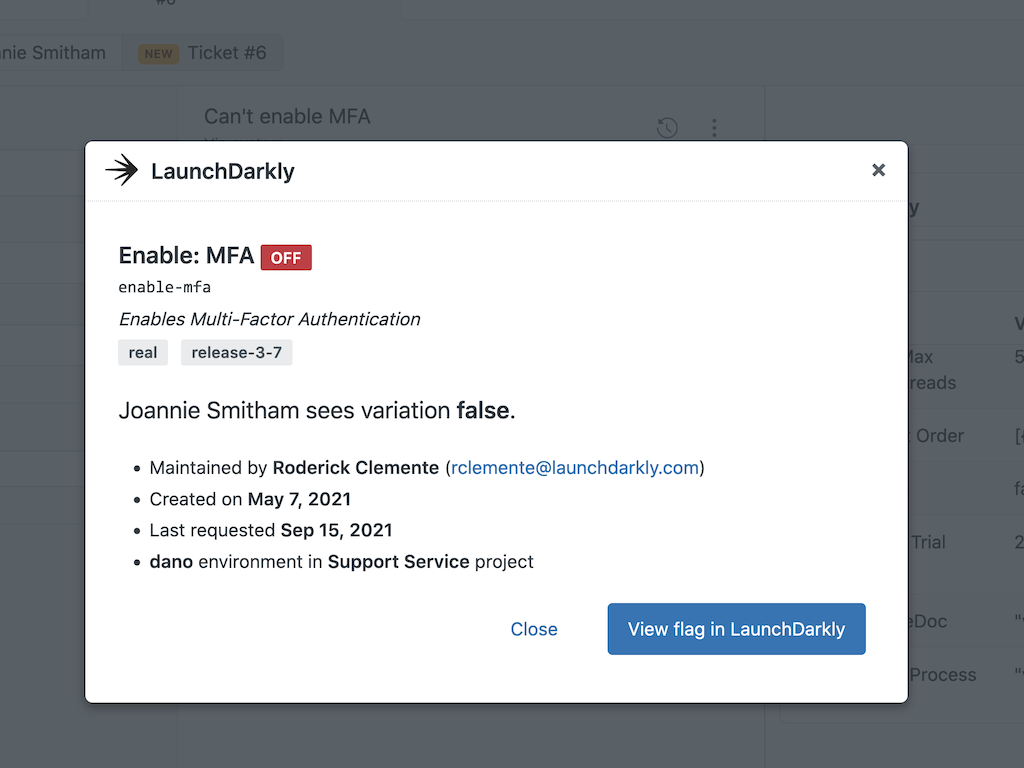
Task: Click the Support Service project name
Action: (398, 562)
